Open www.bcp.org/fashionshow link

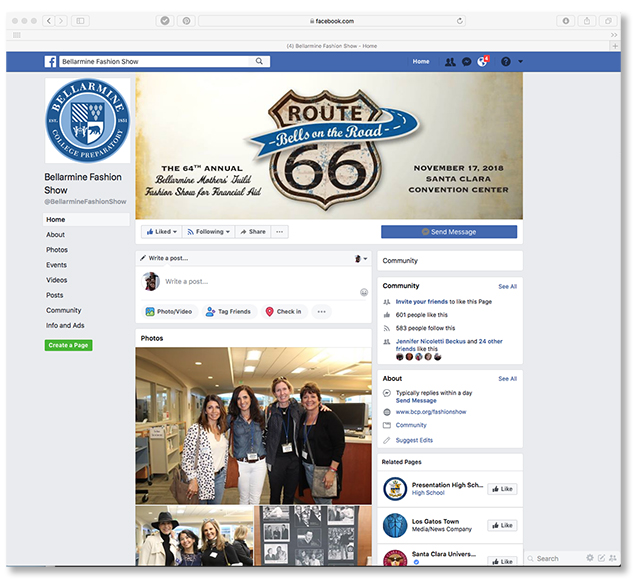431,412
